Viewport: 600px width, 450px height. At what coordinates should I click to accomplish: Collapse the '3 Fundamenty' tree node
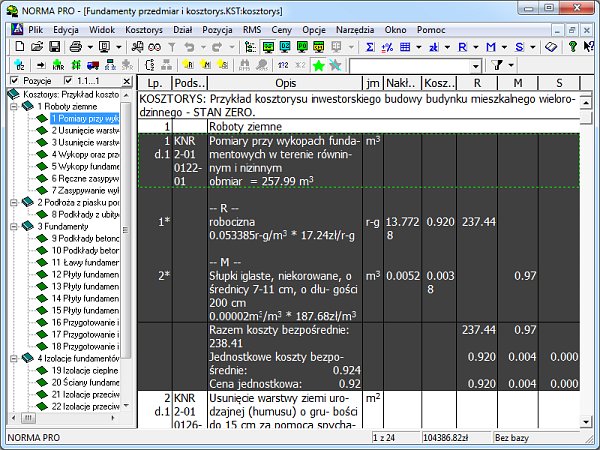[x=12, y=227]
